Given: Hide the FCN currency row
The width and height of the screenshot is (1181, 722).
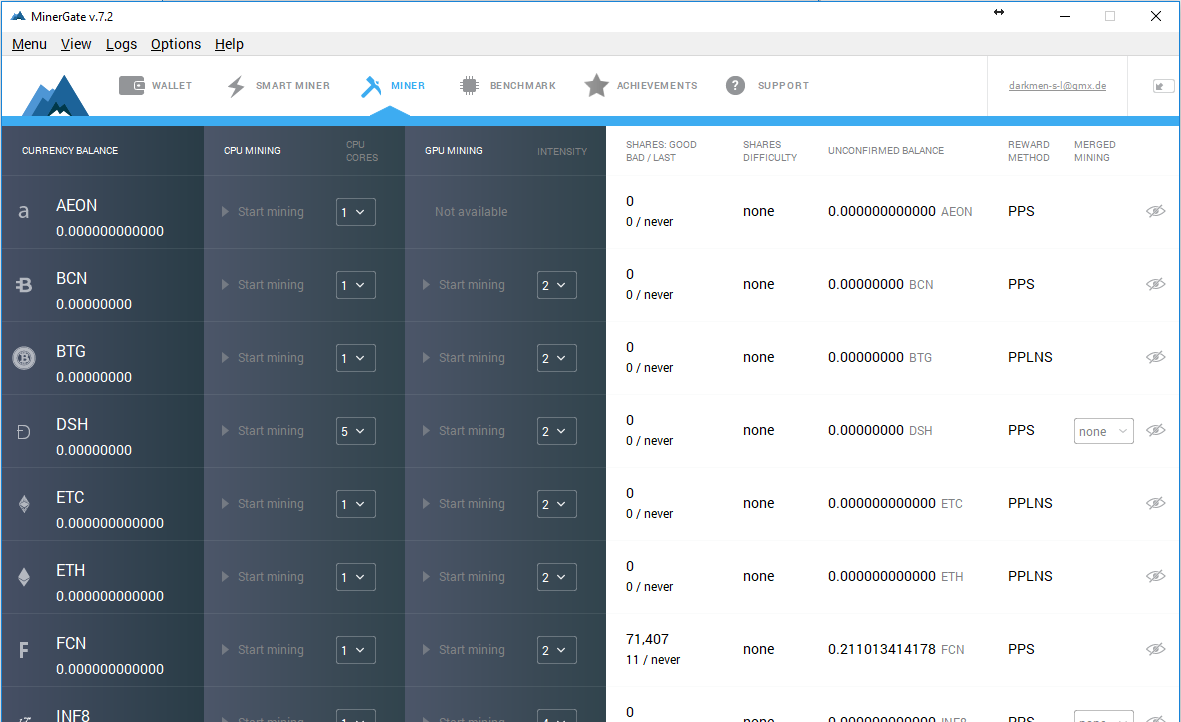Looking at the screenshot, I should click(1155, 650).
